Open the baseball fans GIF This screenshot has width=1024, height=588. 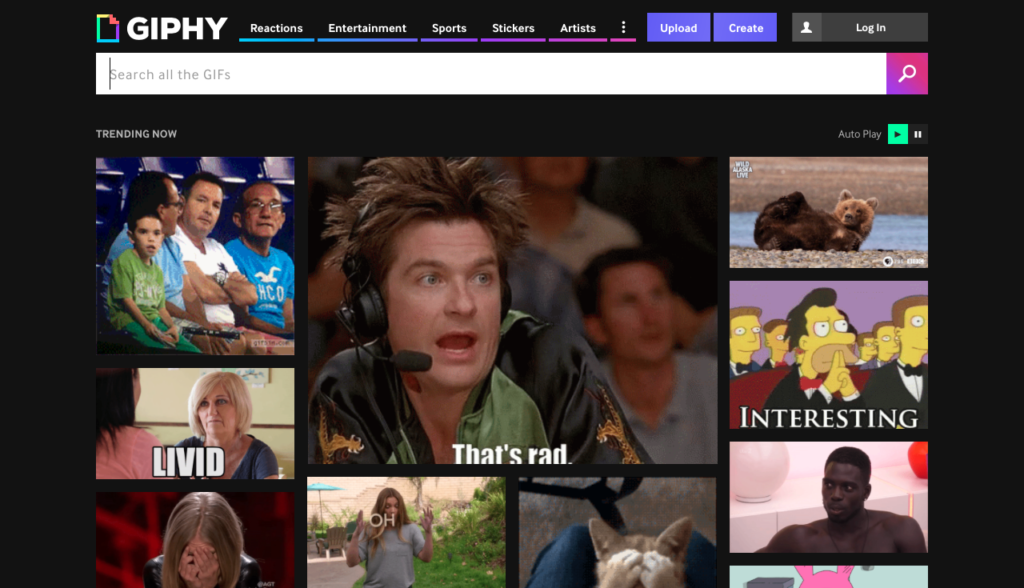pyautogui.click(x=195, y=255)
